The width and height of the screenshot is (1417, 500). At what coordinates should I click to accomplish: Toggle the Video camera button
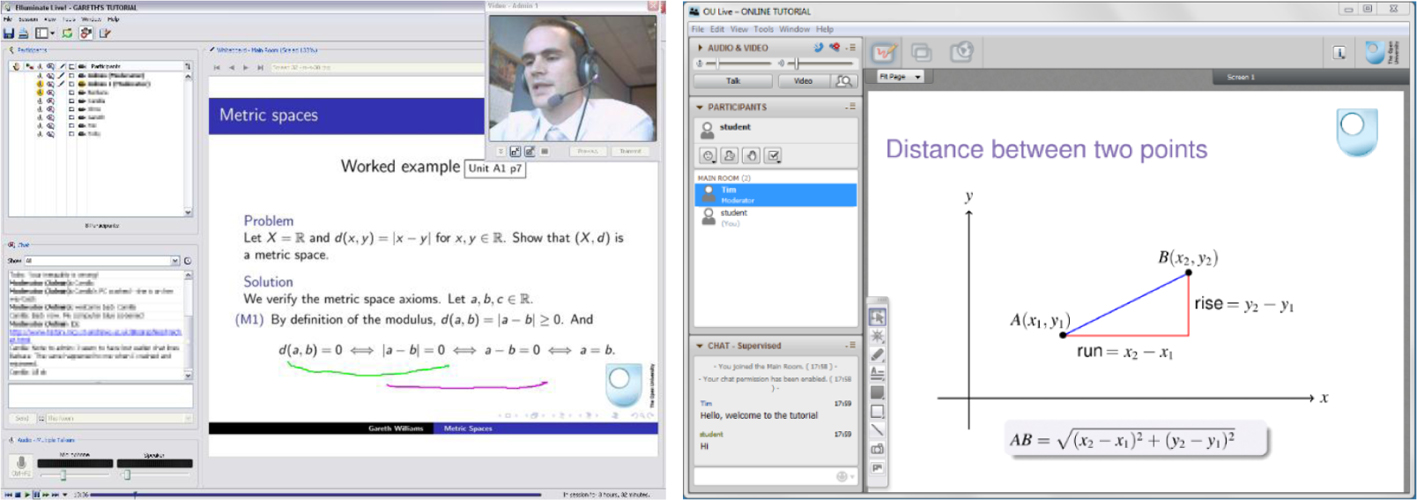(803, 81)
